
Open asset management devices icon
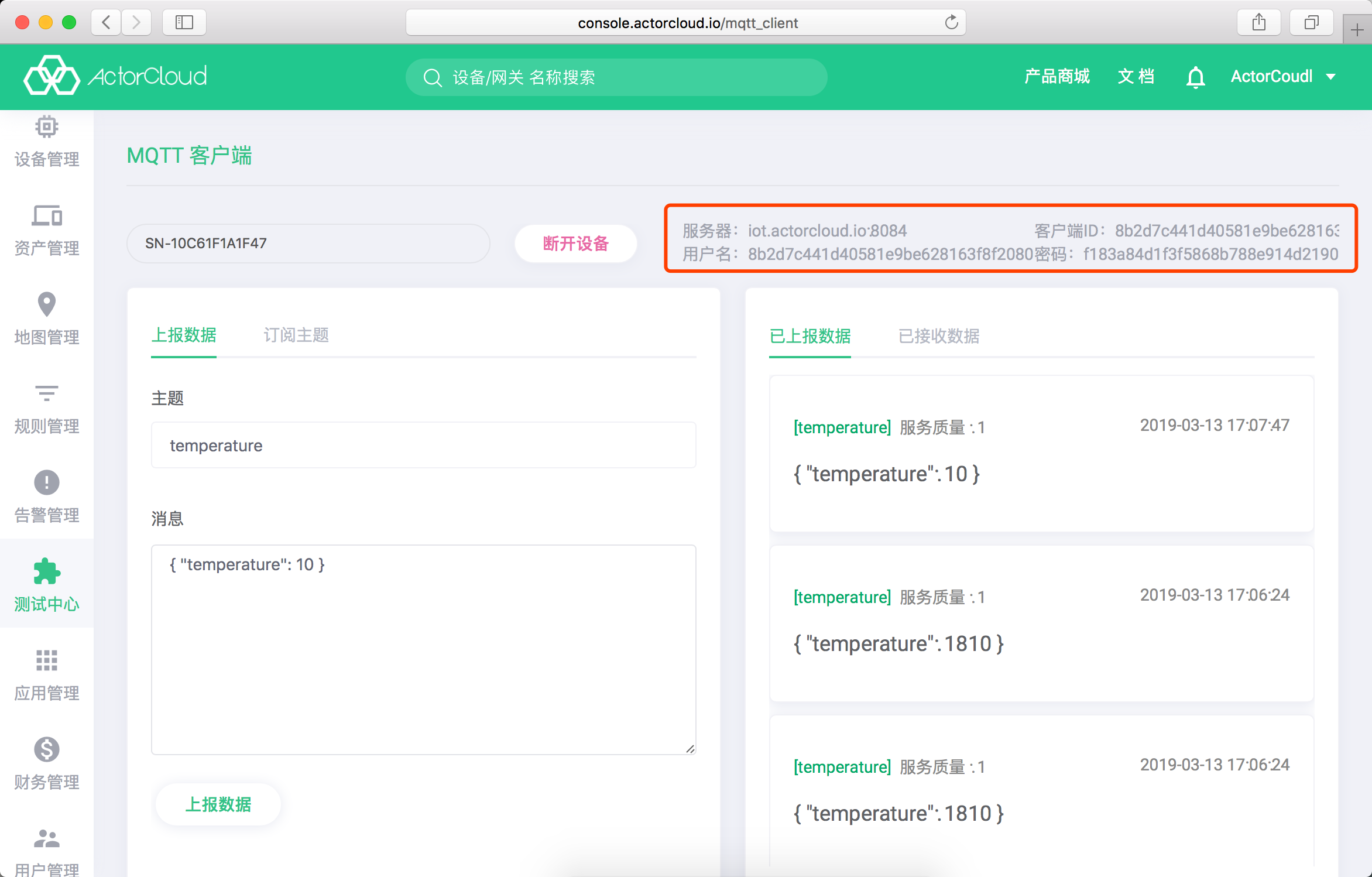click(x=46, y=216)
